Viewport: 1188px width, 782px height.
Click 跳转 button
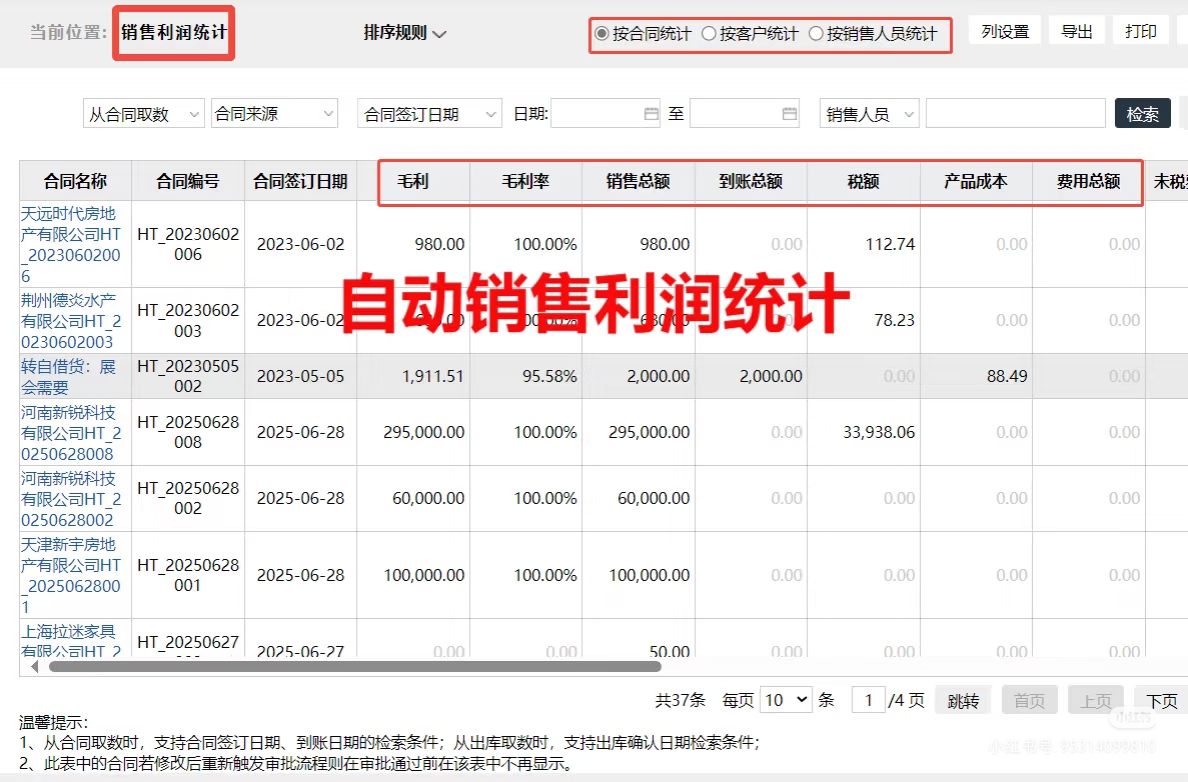pos(963,701)
